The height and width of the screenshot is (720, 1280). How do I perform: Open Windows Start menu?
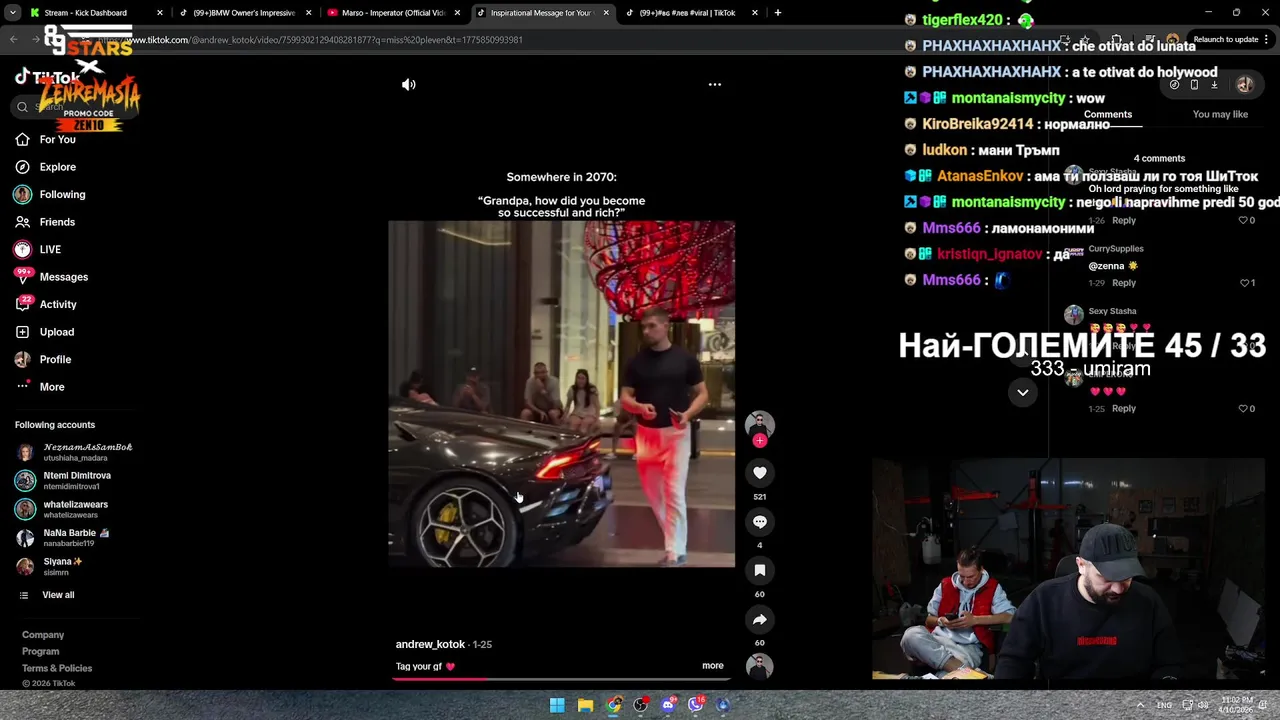557,705
